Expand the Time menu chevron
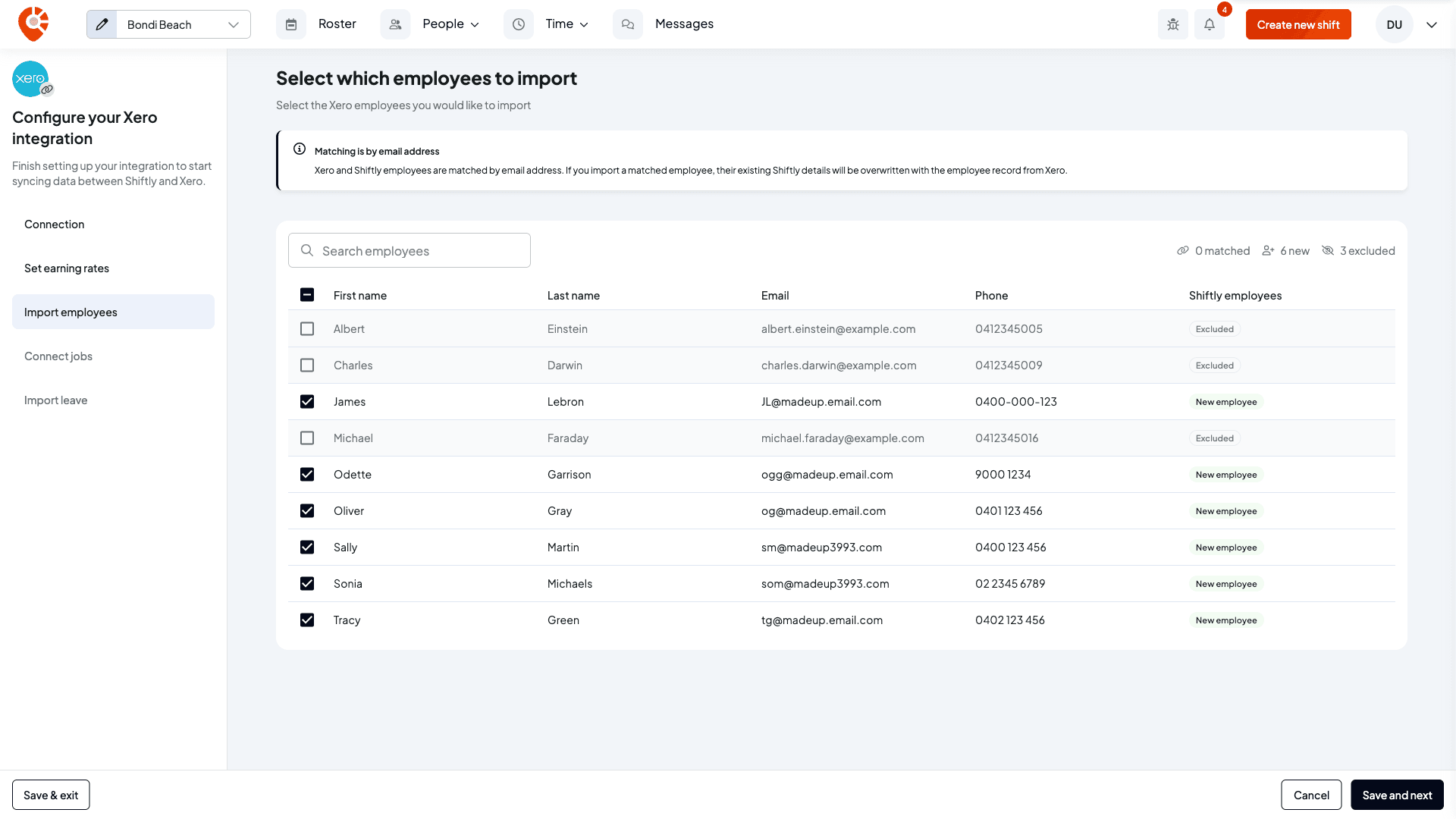The image size is (1456, 819). coord(584,25)
